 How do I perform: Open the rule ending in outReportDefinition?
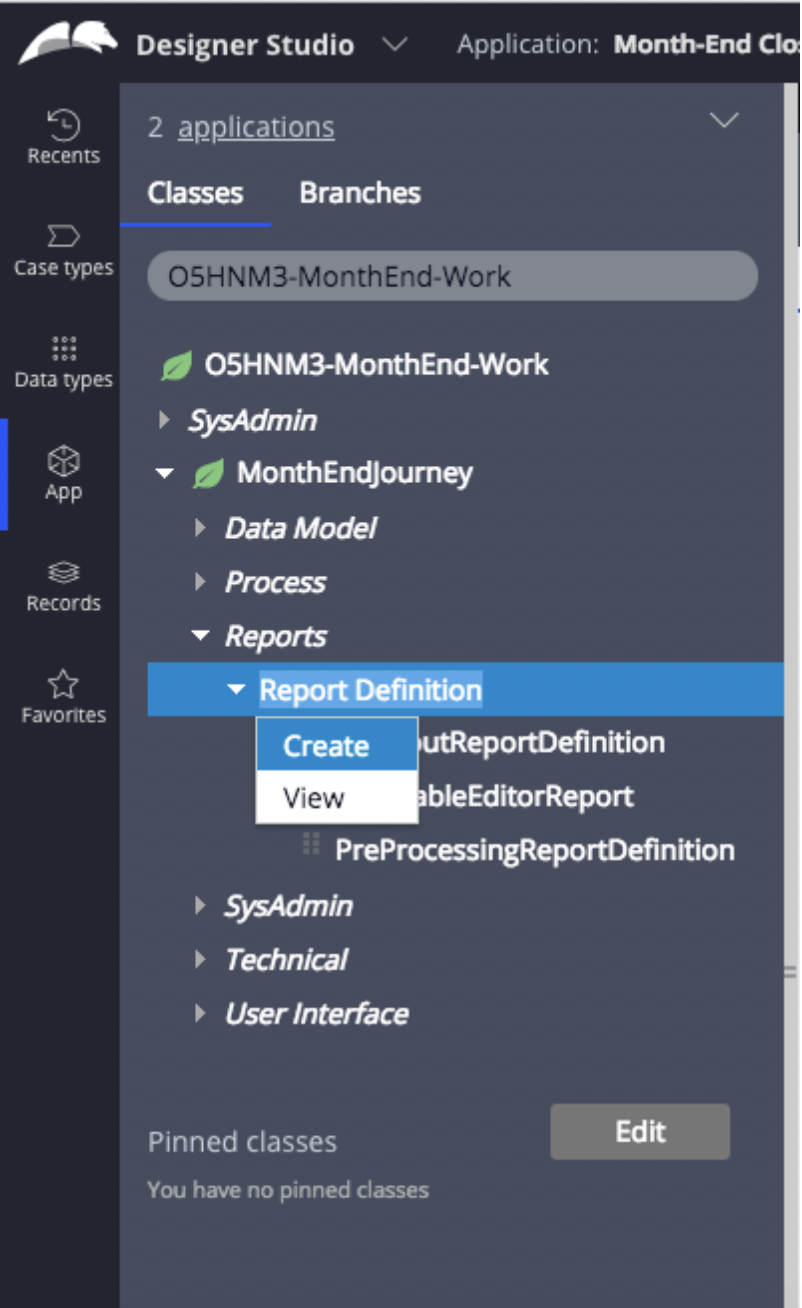pyautogui.click(x=541, y=743)
